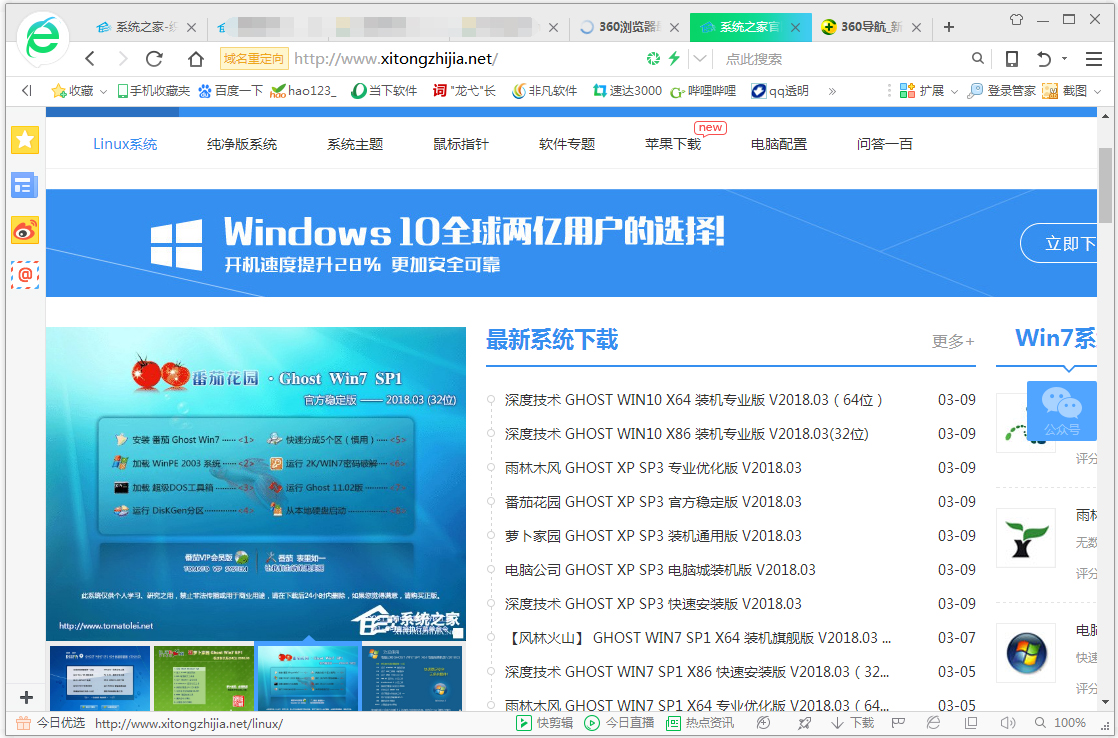Collapse the sidebar with the arrow
The image size is (1118, 738).
coord(25,91)
